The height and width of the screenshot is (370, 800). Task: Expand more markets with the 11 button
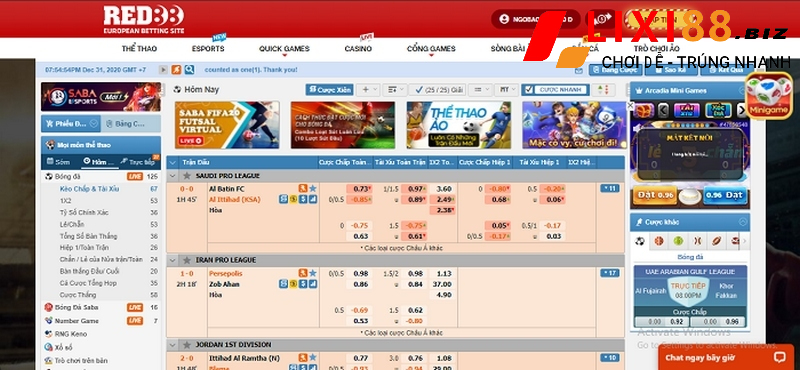tap(610, 188)
